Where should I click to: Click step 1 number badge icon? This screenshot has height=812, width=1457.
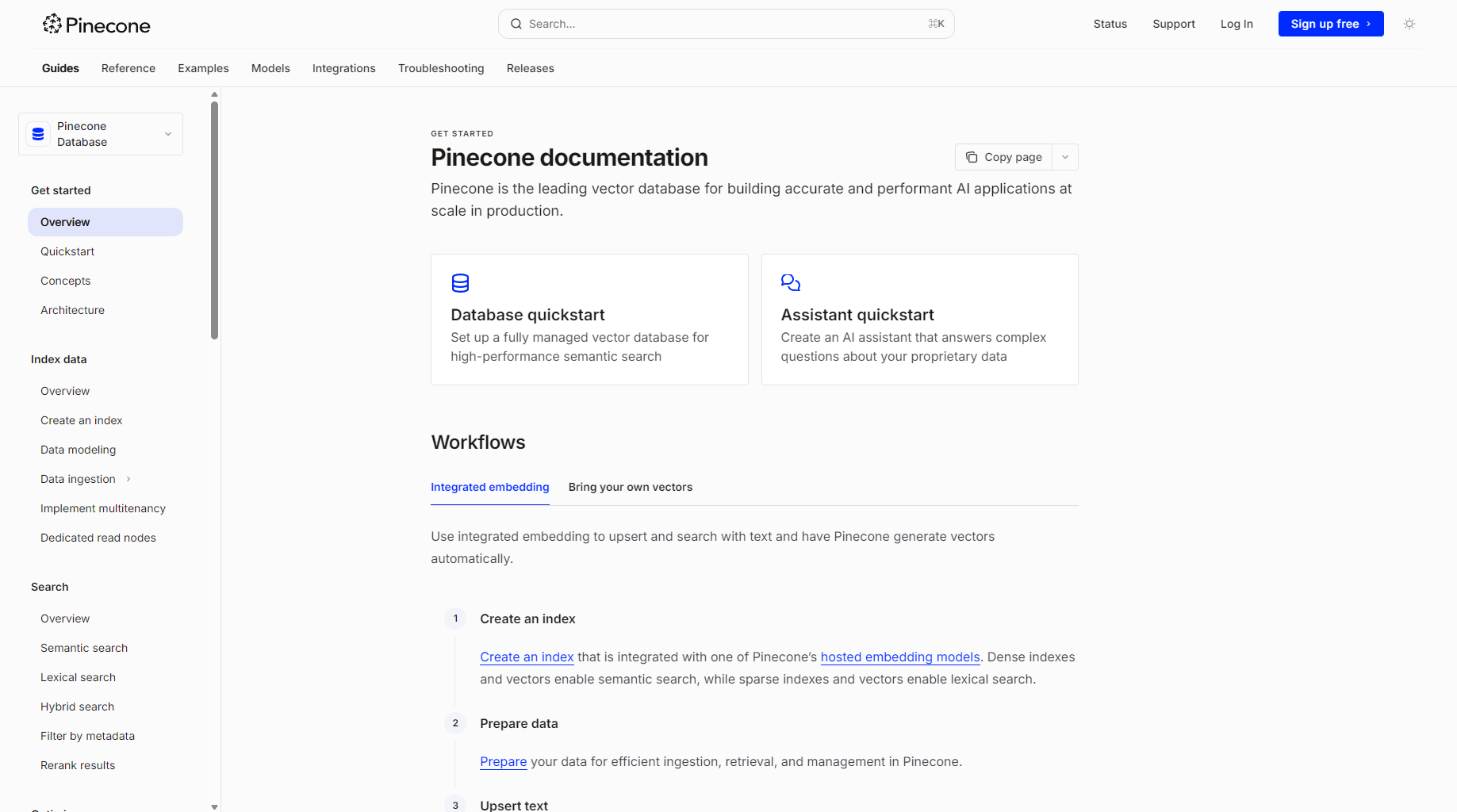pyautogui.click(x=455, y=619)
